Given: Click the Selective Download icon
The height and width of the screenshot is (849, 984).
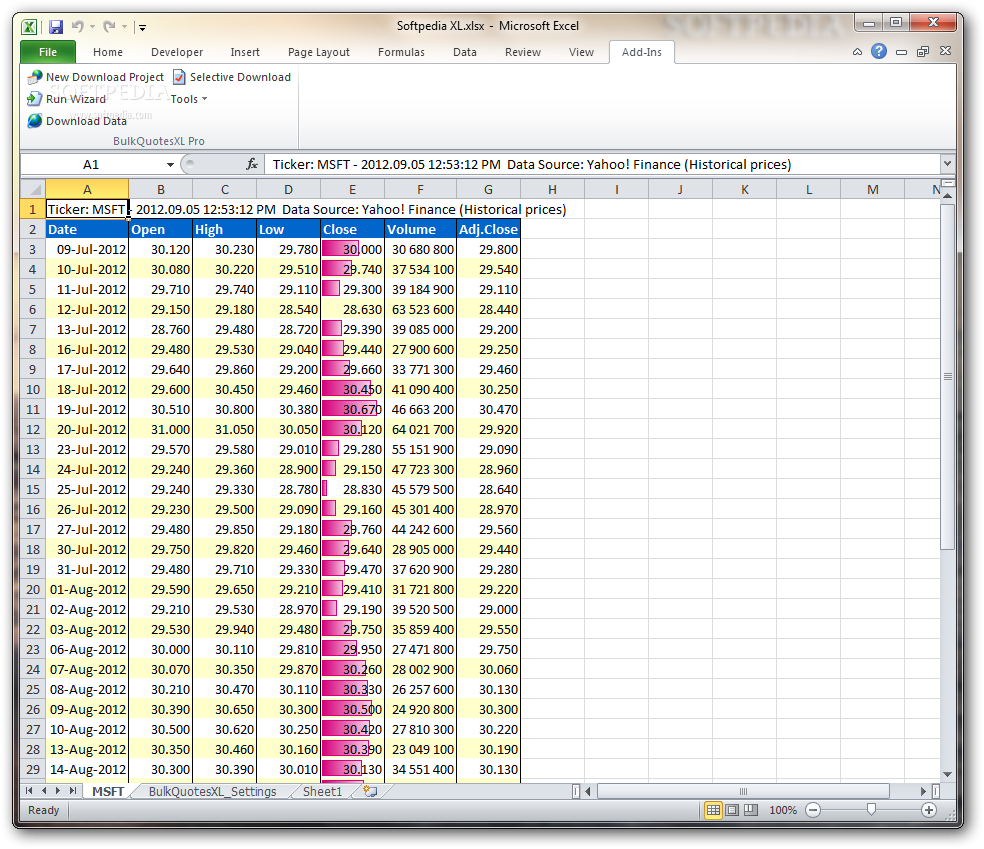Looking at the screenshot, I should coord(179,77).
